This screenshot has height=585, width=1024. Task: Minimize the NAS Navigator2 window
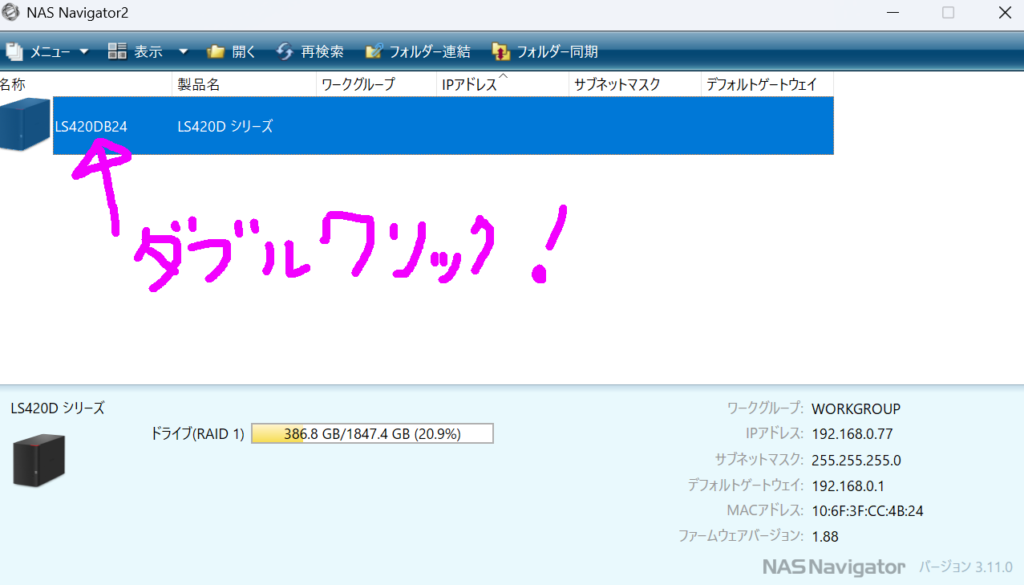893,12
